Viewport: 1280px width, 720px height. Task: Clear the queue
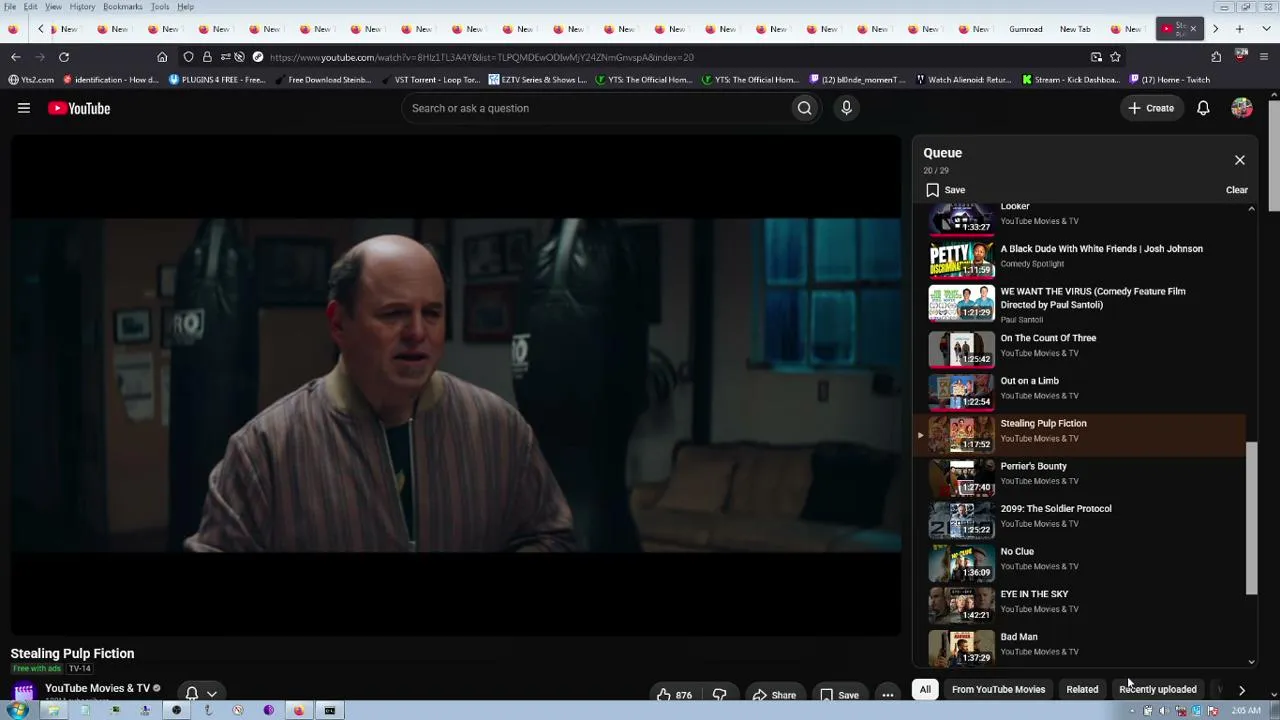point(1237,190)
